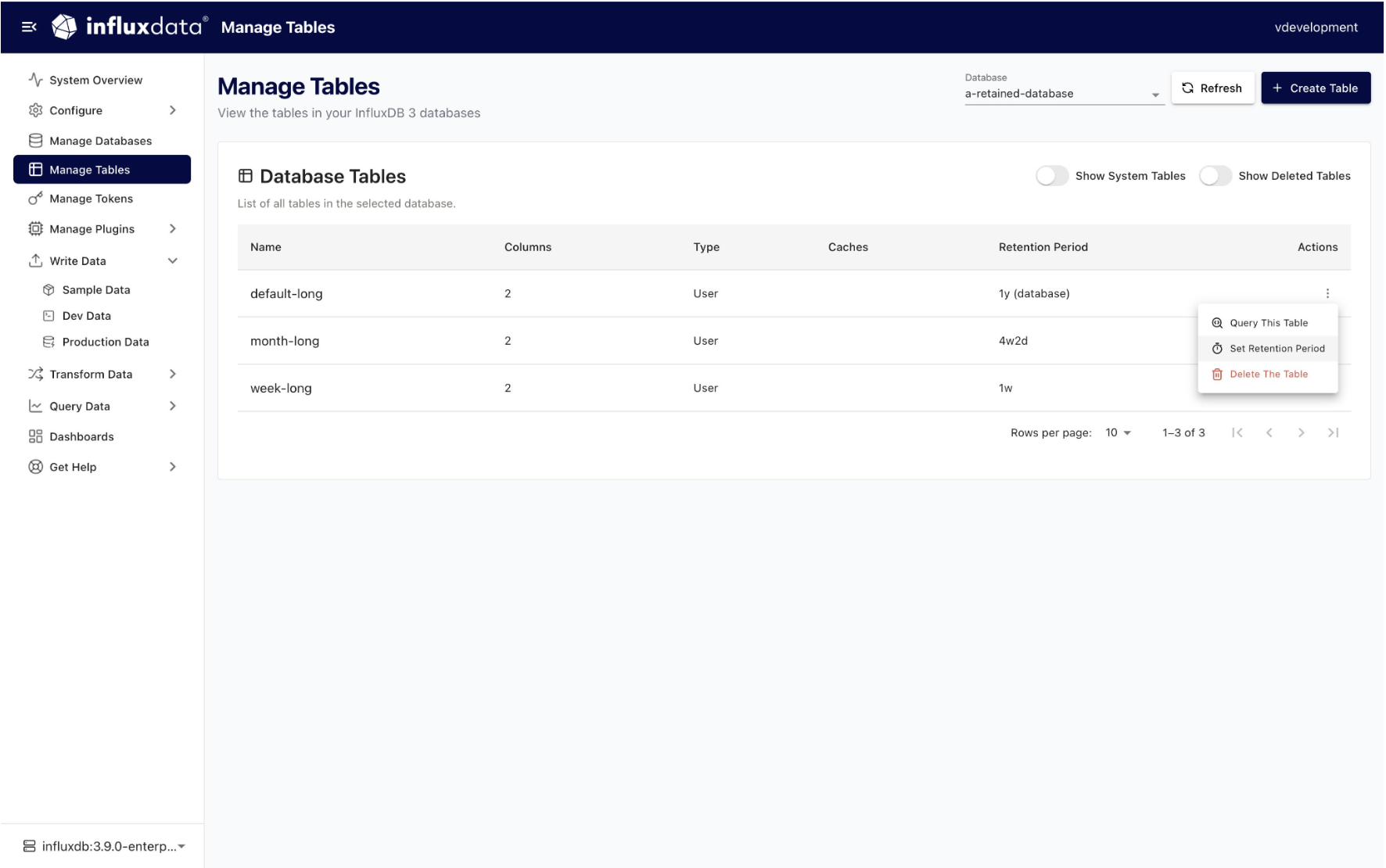Viewport: 1386px width, 868px height.
Task: Collapse the Write Data section
Action: [173, 260]
